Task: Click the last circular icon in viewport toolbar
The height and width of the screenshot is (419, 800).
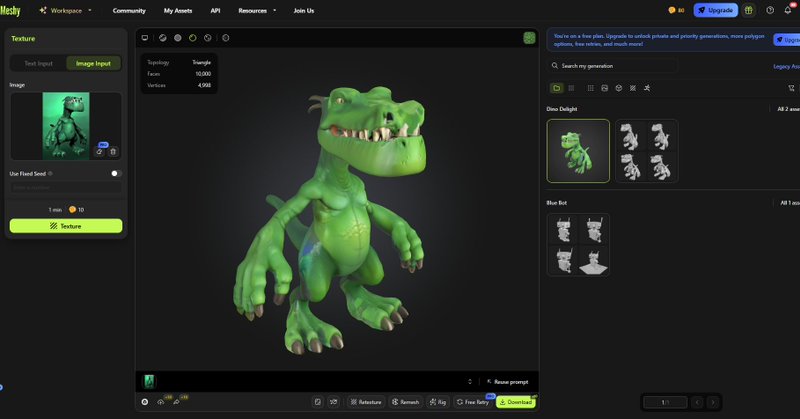Action: [226, 38]
